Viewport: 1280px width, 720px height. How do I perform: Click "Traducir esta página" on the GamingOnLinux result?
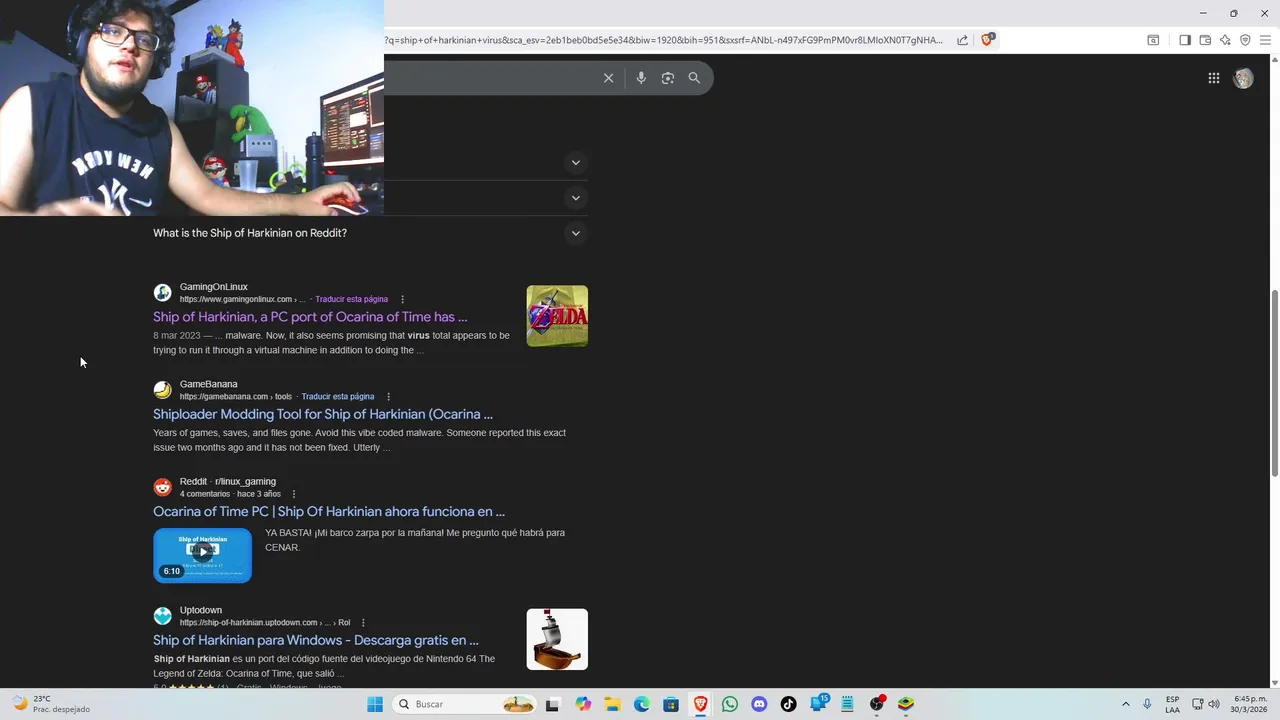(x=351, y=299)
